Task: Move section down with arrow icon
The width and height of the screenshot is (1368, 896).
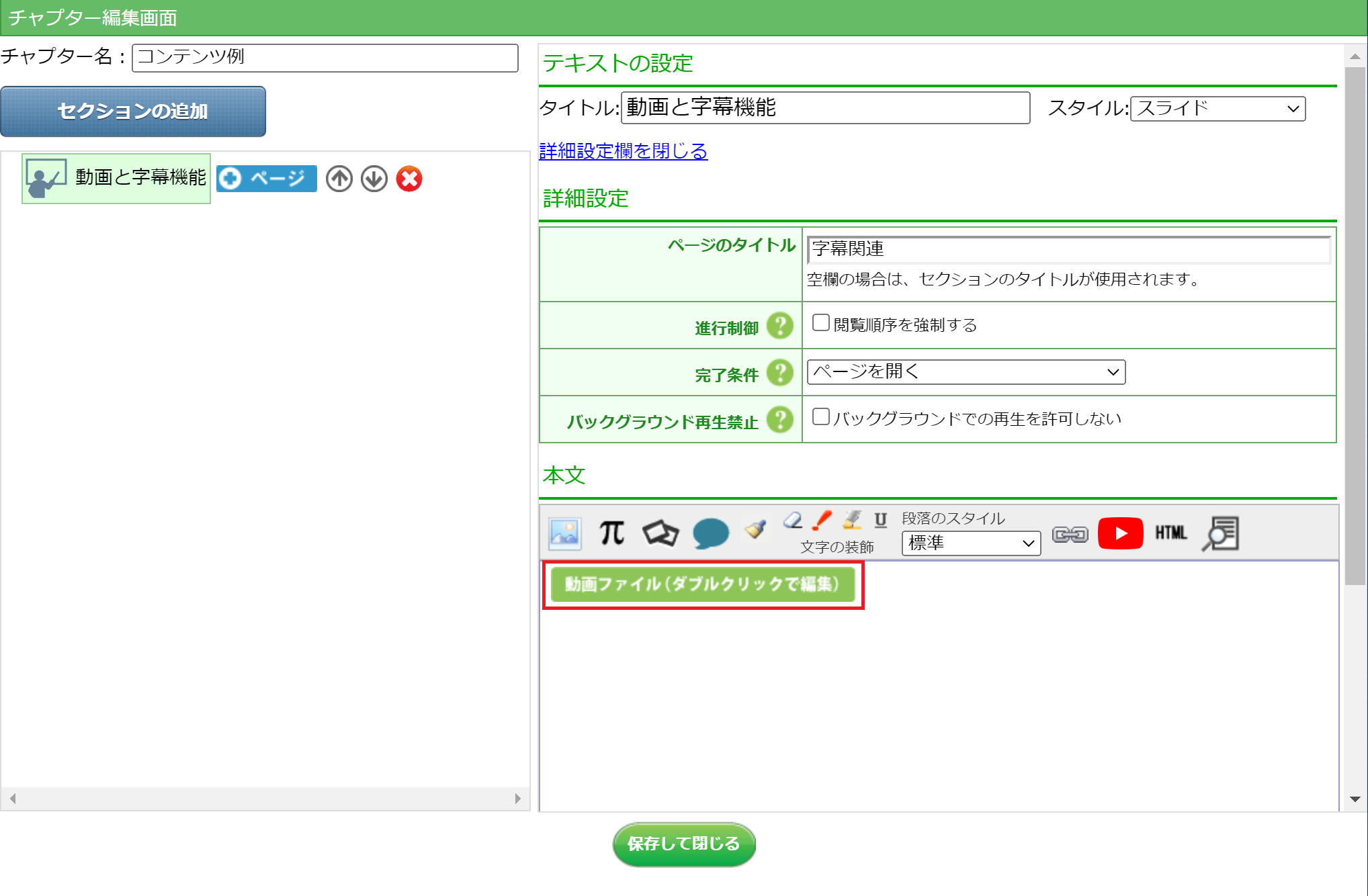Action: coord(374,179)
